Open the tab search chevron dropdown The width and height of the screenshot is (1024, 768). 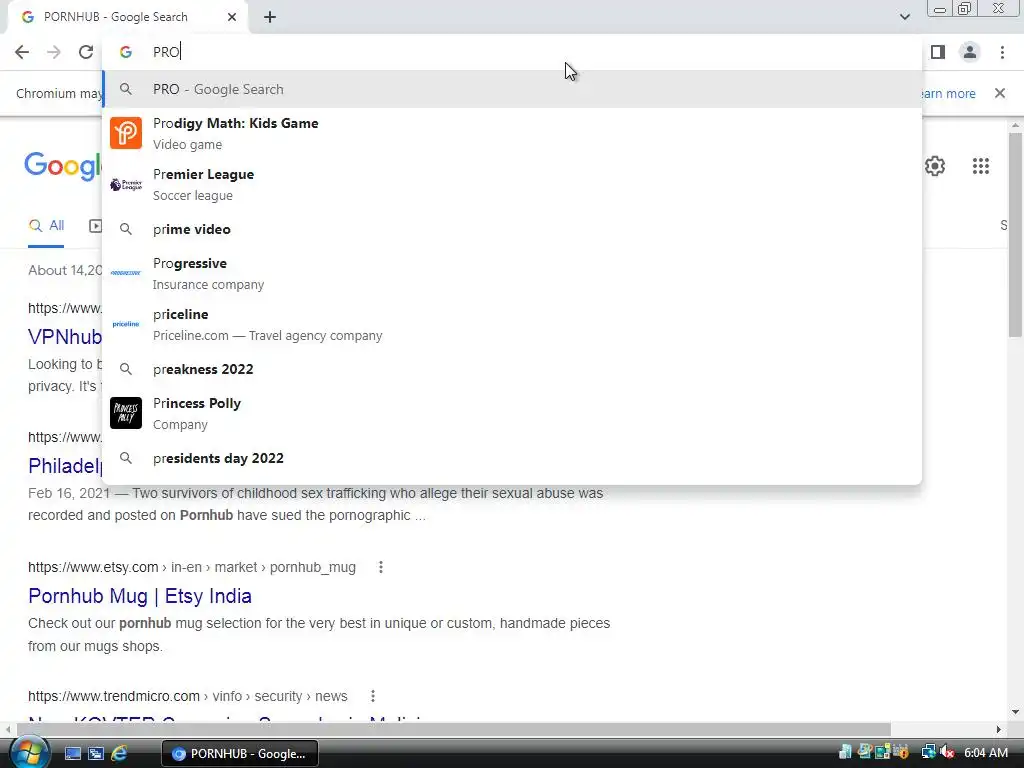coord(904,17)
